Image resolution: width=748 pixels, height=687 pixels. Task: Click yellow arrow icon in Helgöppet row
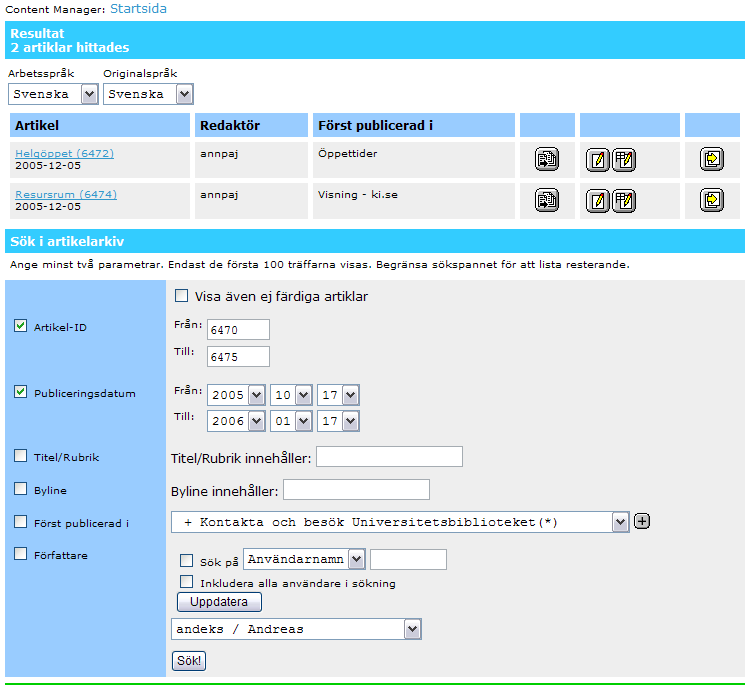[x=712, y=159]
